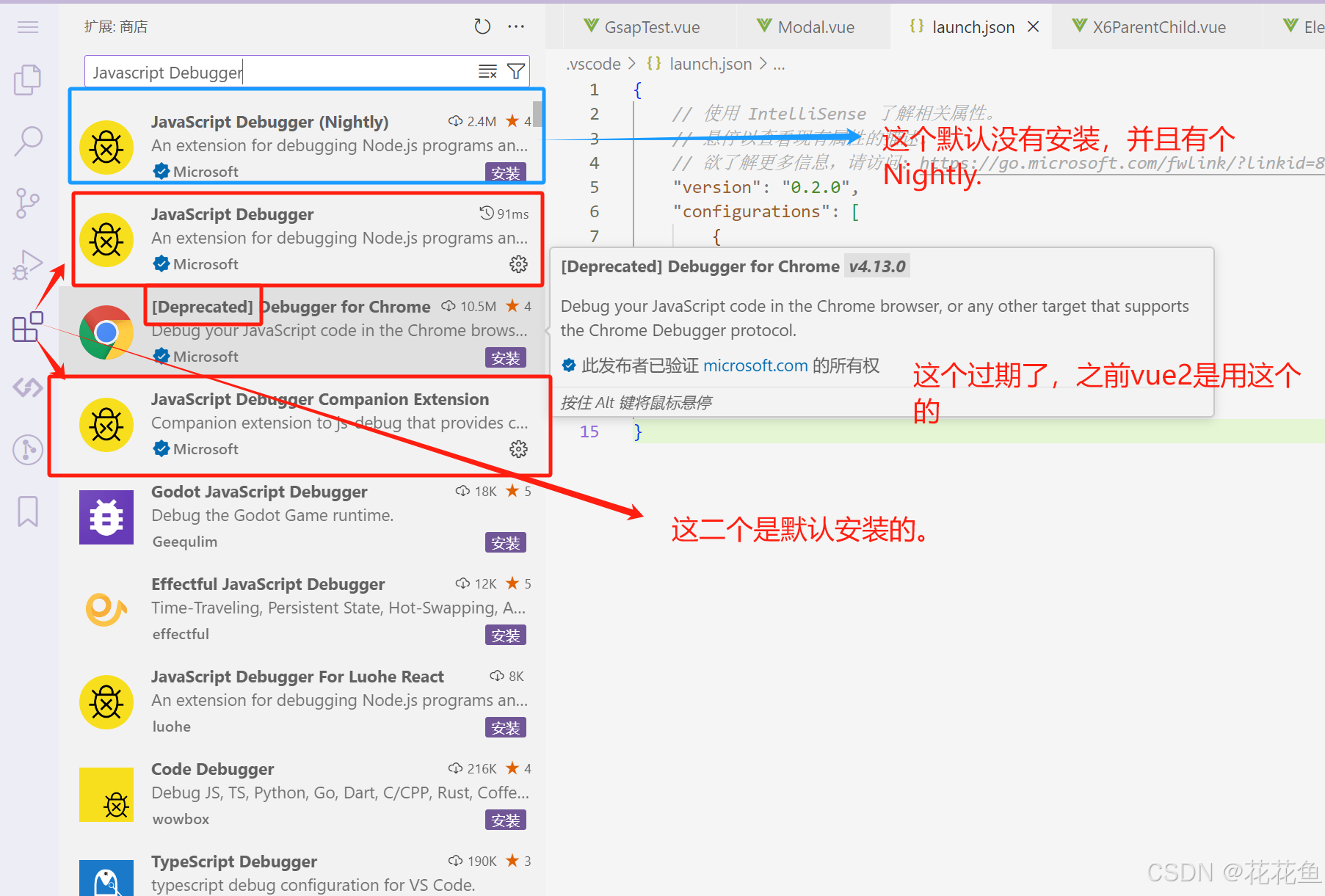The height and width of the screenshot is (896, 1325).
Task: Manage JavaScript Debugger Companion Extension via gear
Action: click(x=518, y=449)
